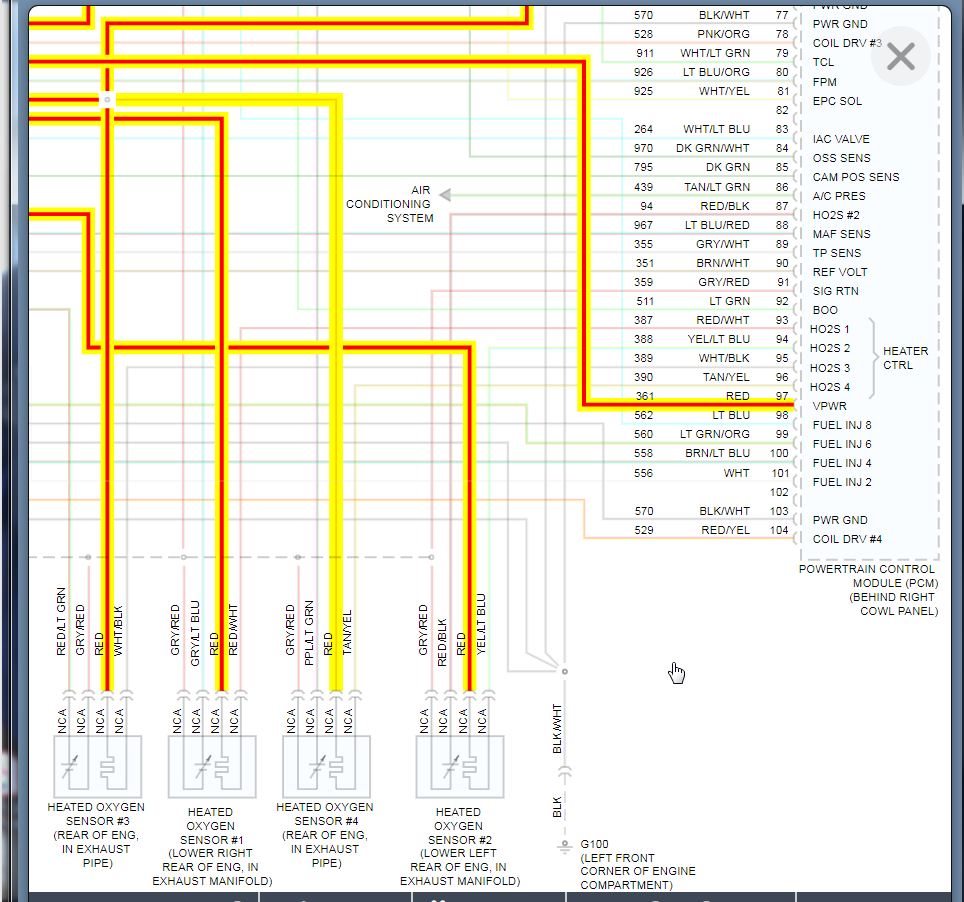
Task: Select the LT BLU/RED wire label
Action: tap(717, 225)
